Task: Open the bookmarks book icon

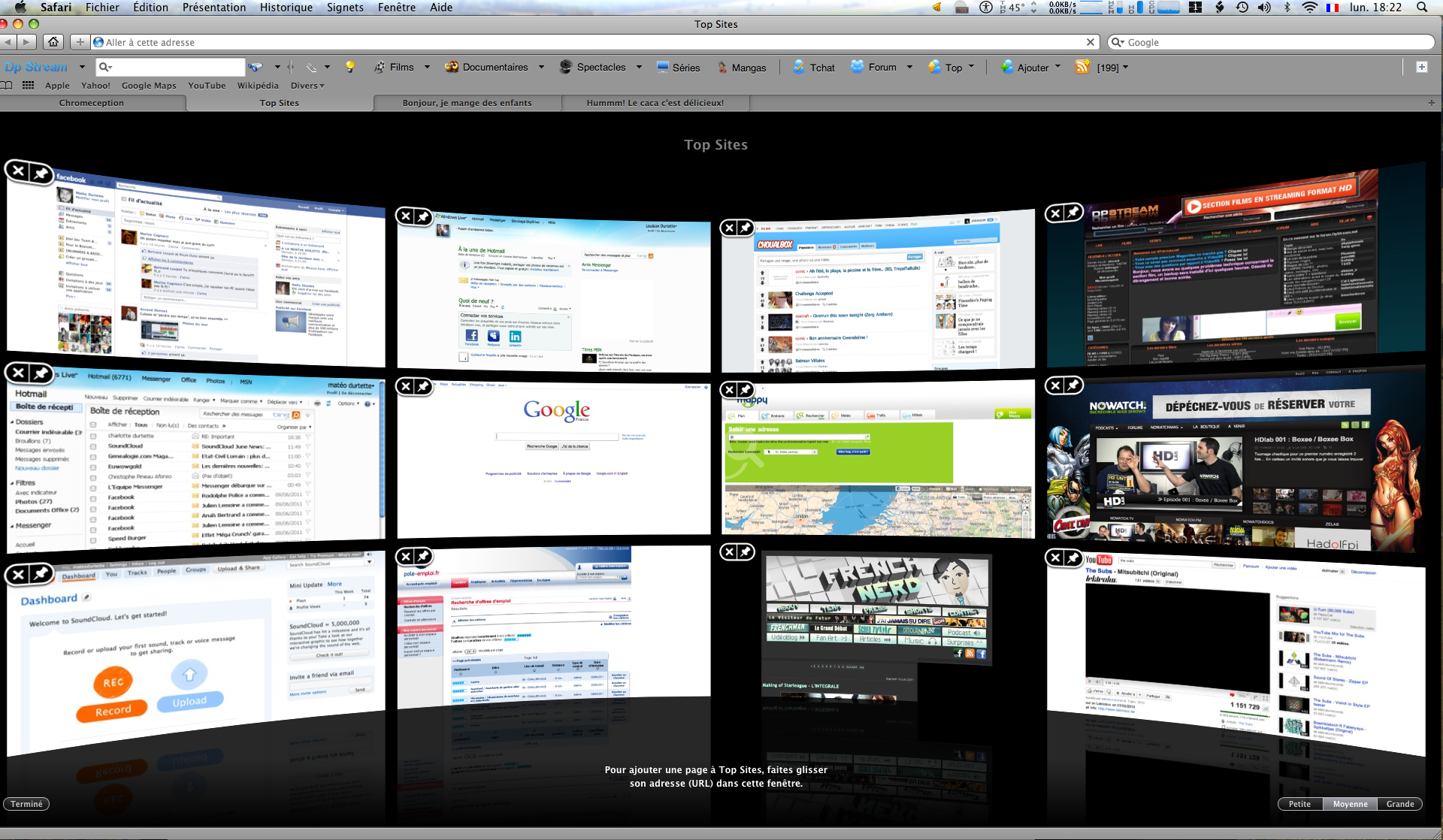Action: click(7, 86)
